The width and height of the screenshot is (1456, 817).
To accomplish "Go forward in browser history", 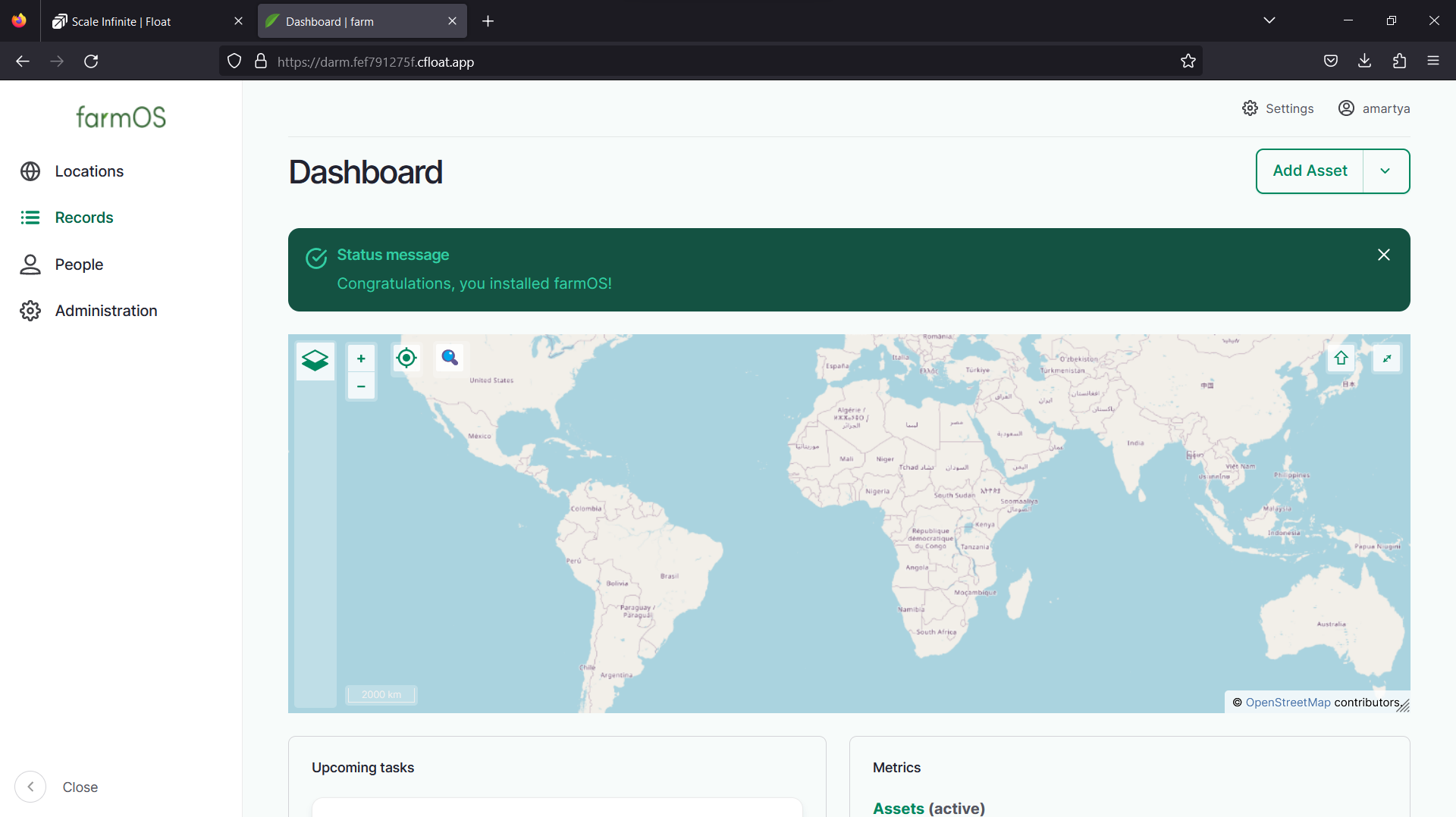I will point(57,61).
